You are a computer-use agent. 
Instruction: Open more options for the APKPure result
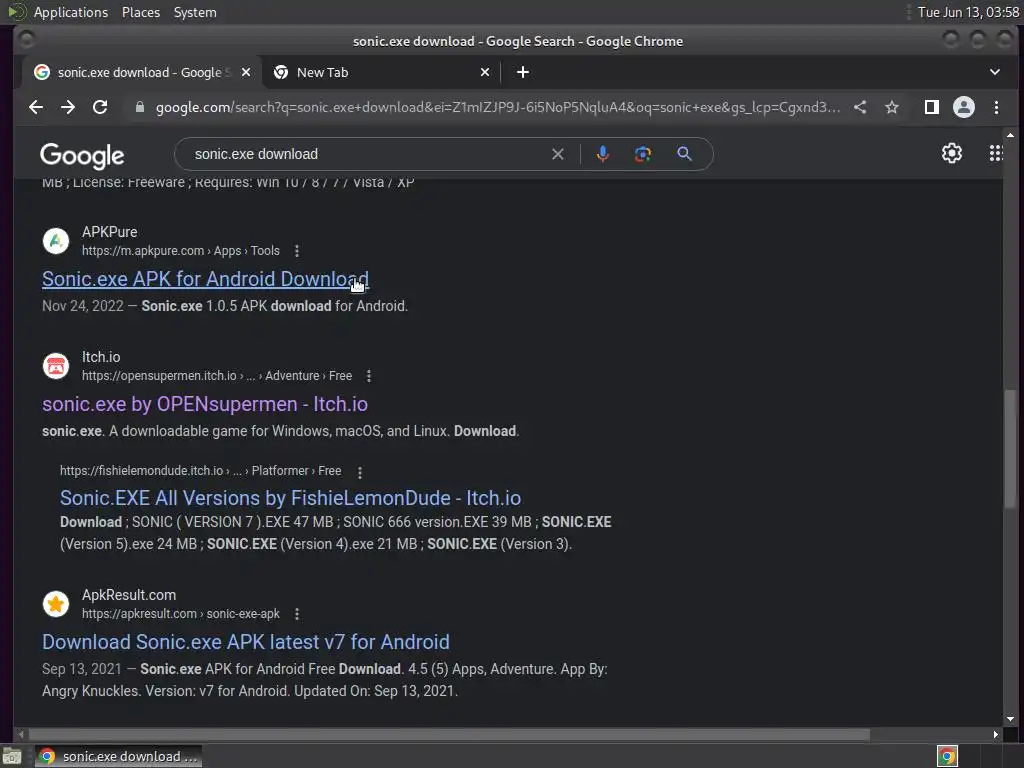296,251
